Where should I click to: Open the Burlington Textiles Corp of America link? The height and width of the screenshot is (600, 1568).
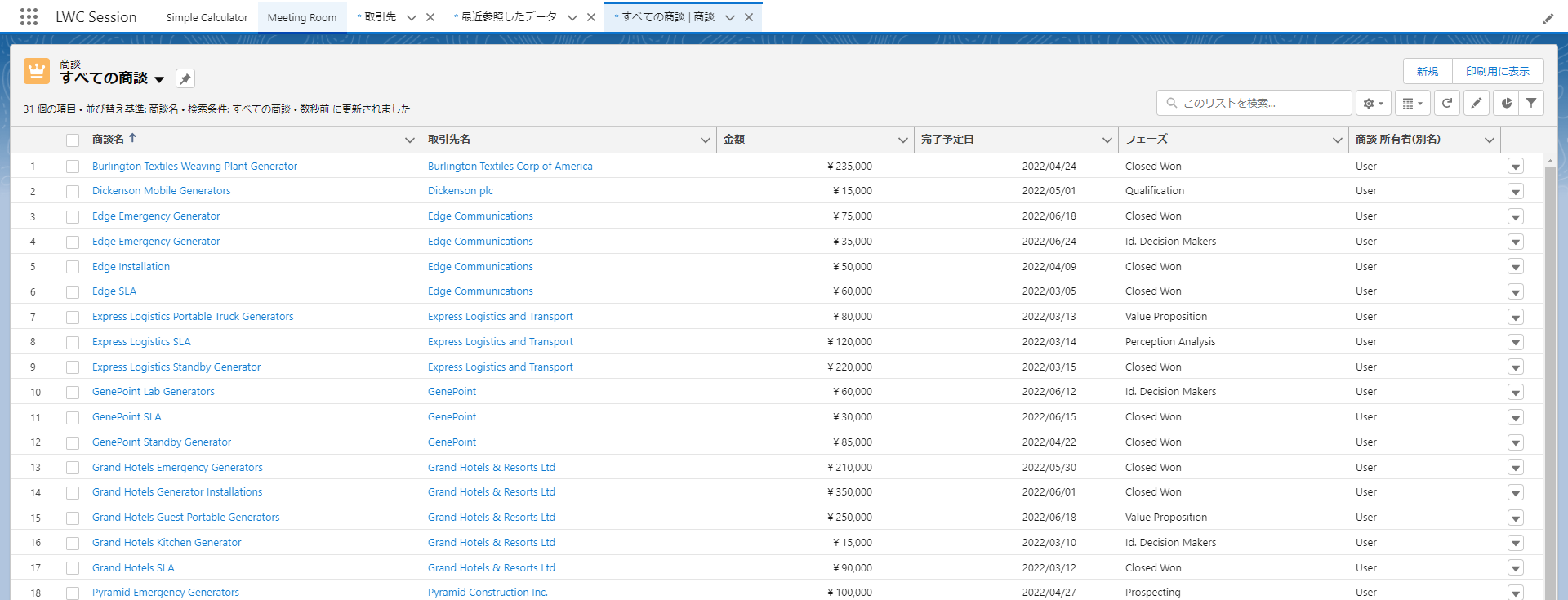[510, 167]
